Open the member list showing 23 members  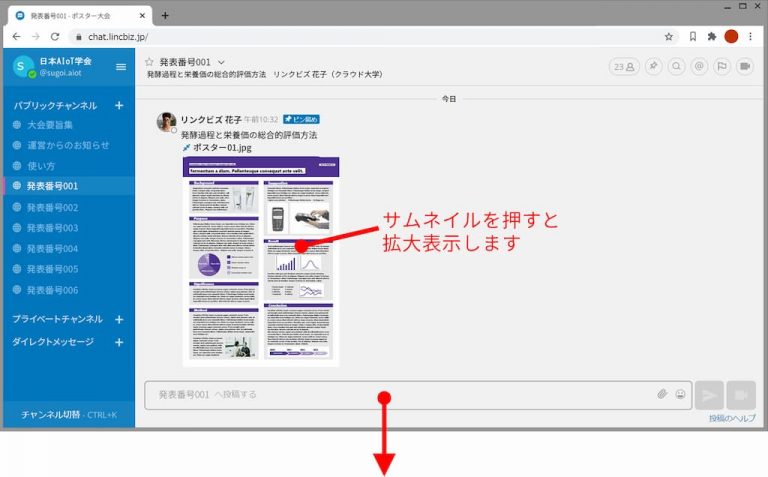pos(624,67)
